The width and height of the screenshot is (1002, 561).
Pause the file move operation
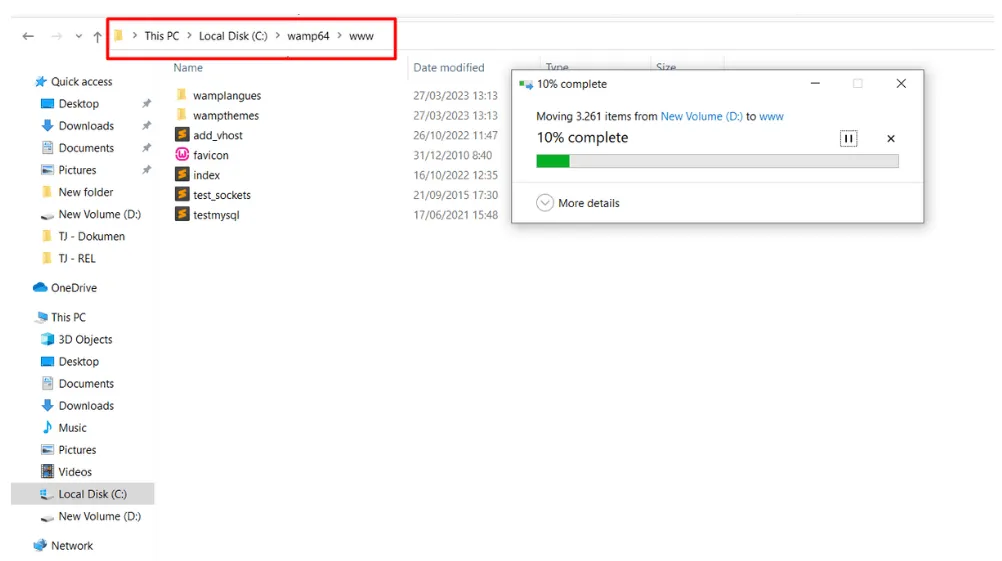(848, 139)
